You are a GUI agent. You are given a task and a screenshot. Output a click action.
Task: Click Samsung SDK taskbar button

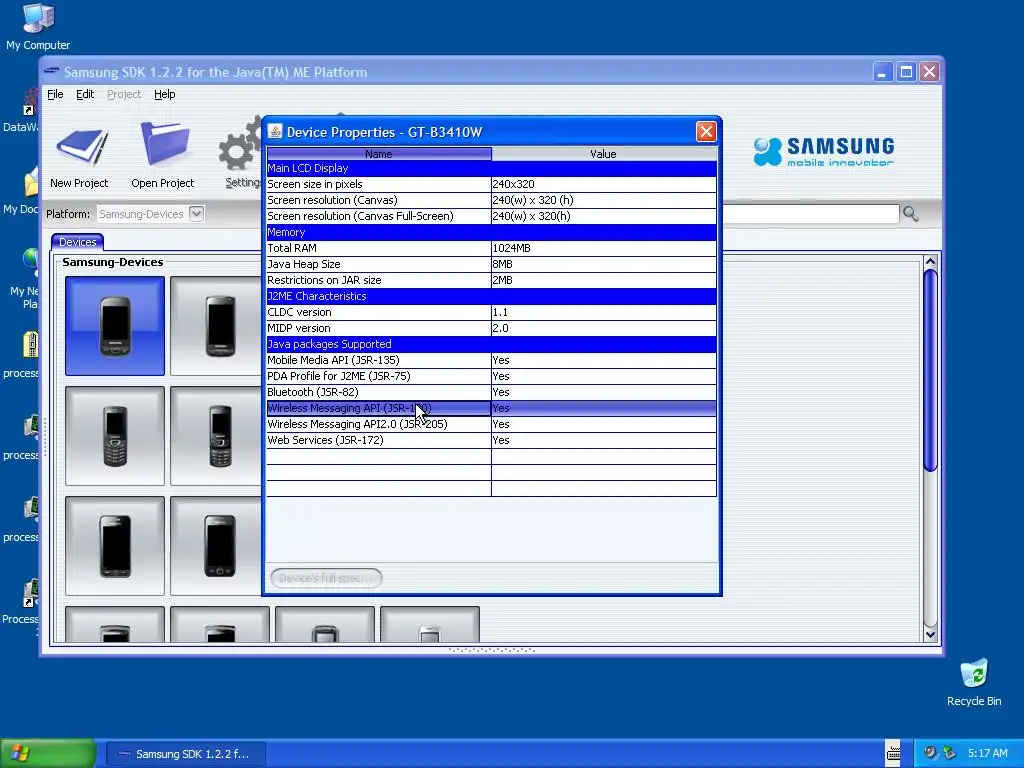(x=185, y=754)
